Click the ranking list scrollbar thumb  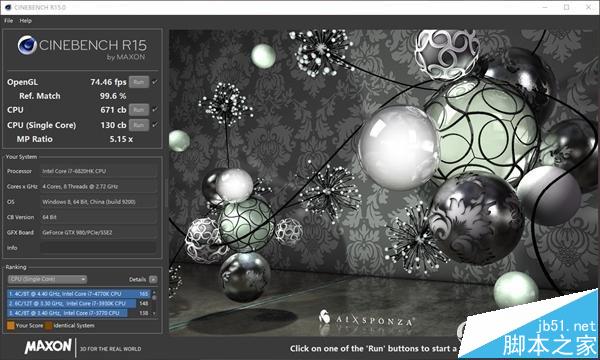(x=154, y=297)
